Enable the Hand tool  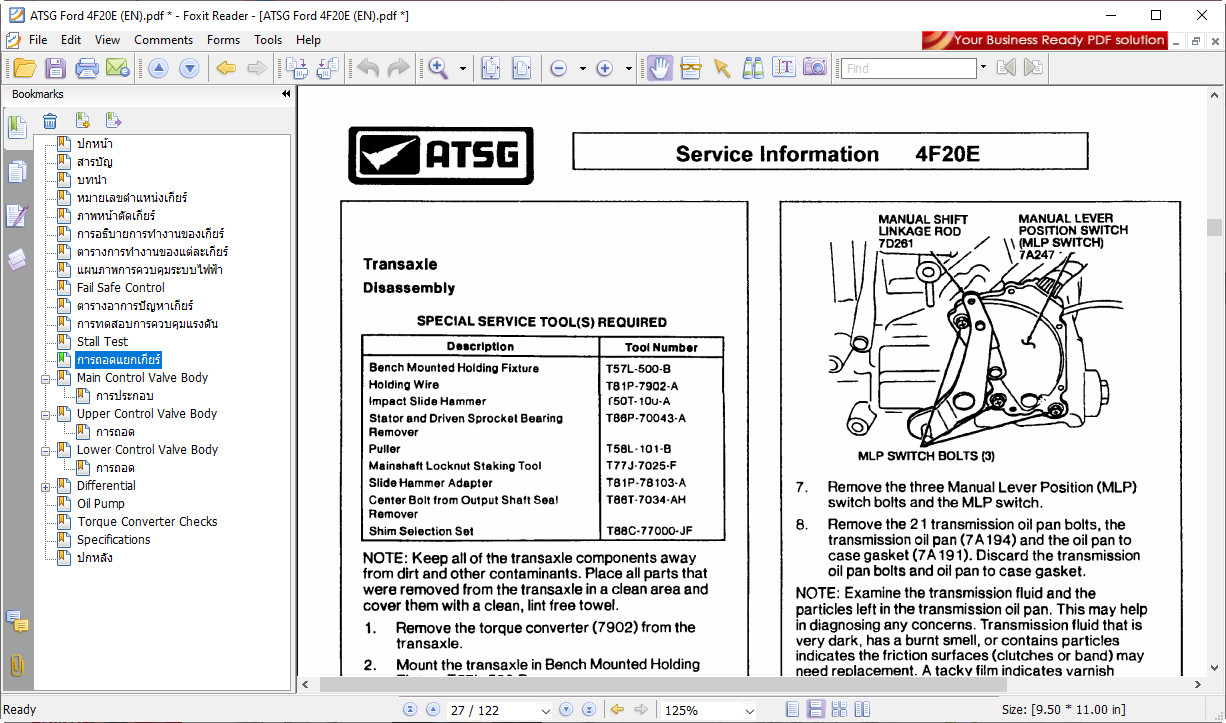pos(659,68)
